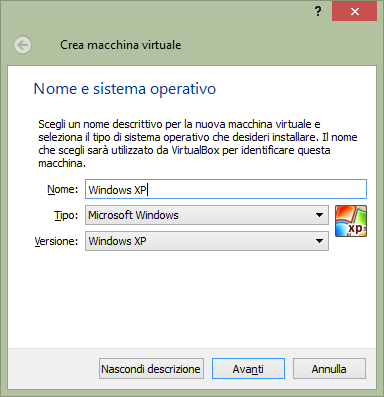This screenshot has height=397, width=384.
Task: Close the Crea macchina virtuale dialog
Action: pos(354,11)
